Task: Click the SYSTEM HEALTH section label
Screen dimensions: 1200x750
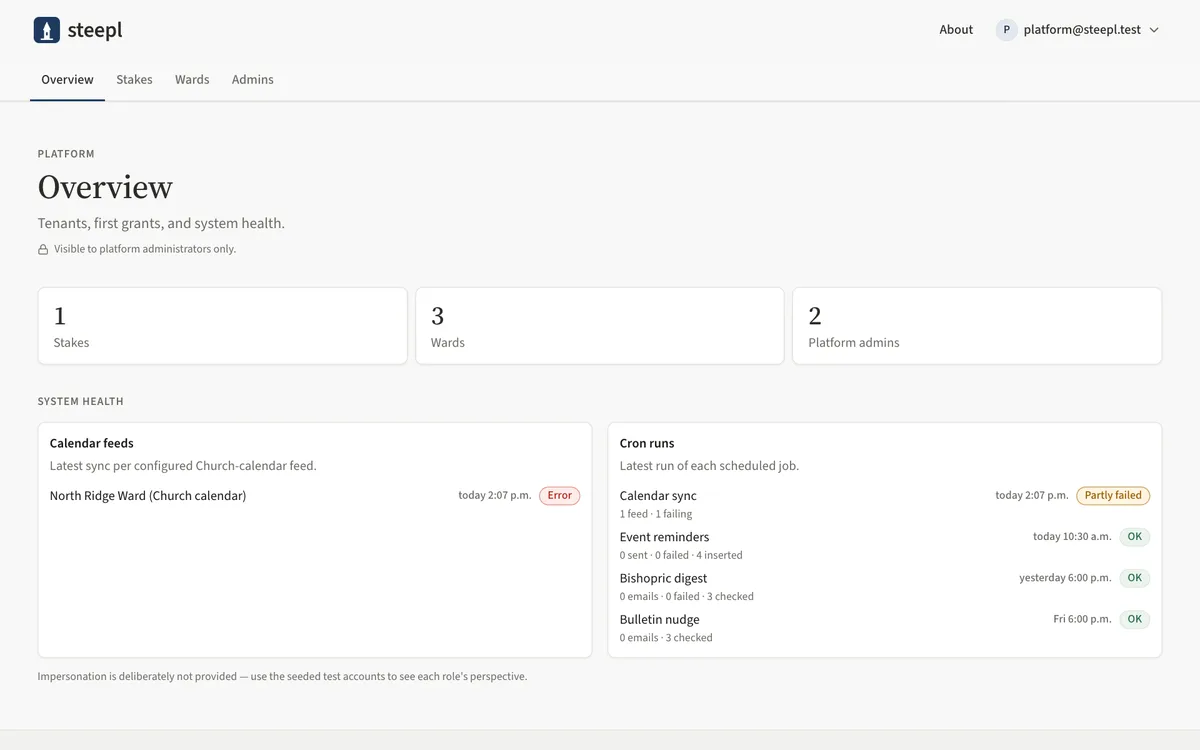Action: [x=81, y=401]
